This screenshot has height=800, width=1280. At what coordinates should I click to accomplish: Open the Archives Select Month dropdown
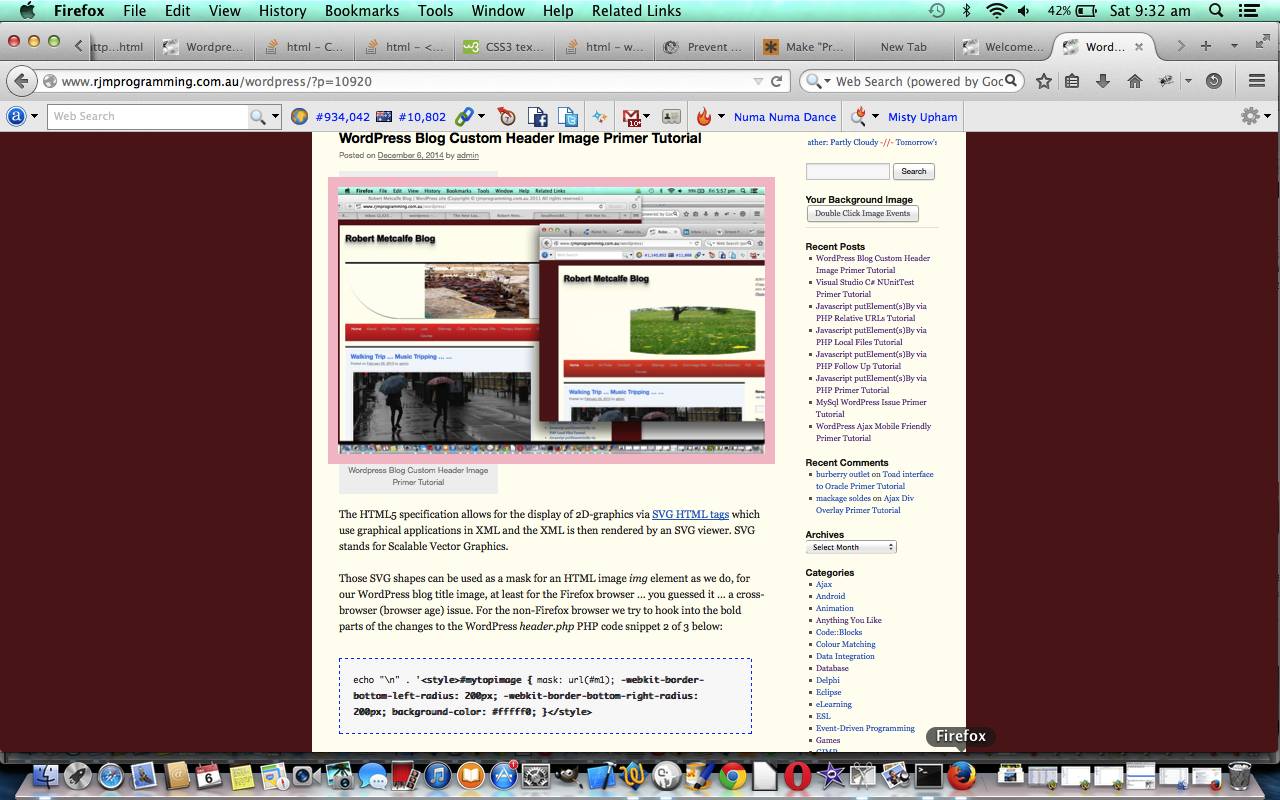click(x=851, y=547)
